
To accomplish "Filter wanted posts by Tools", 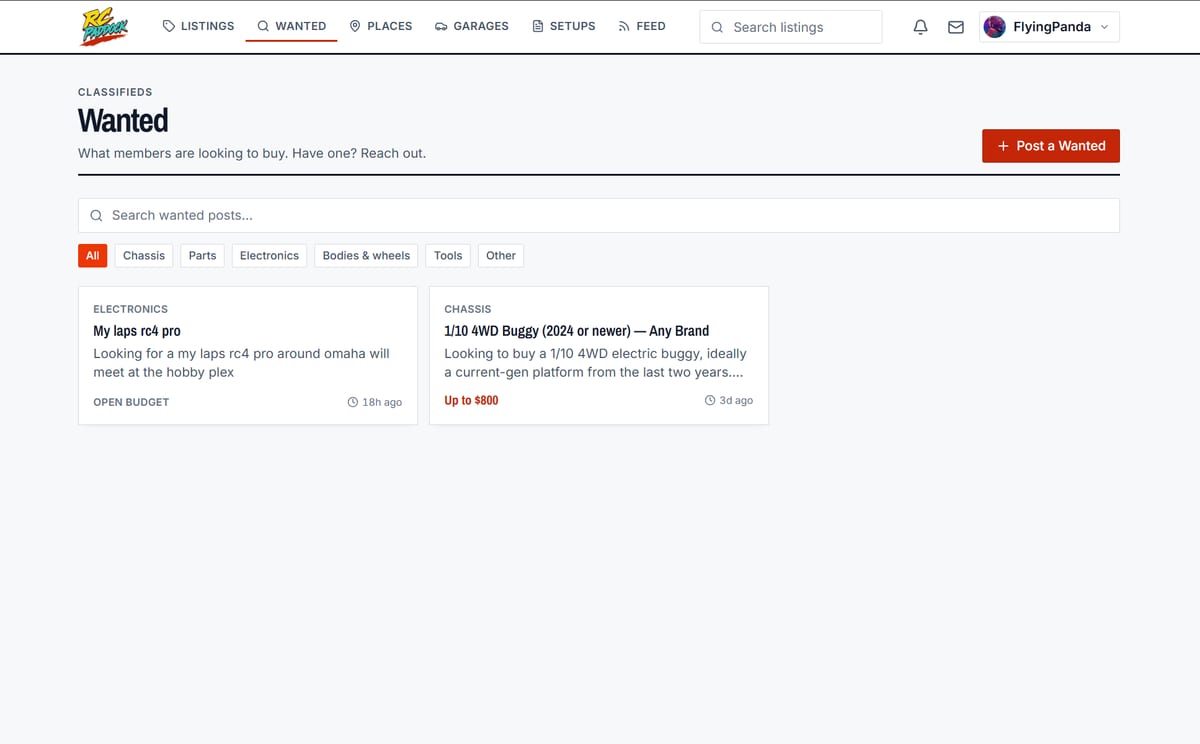I will [x=448, y=256].
